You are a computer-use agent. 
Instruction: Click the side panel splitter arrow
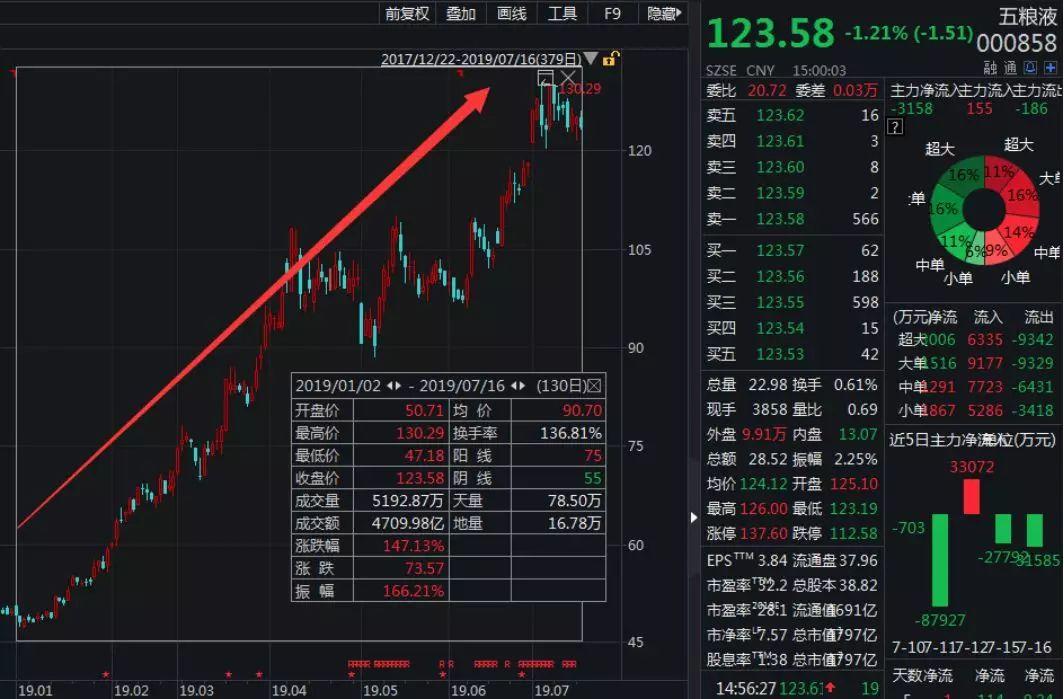(x=694, y=517)
